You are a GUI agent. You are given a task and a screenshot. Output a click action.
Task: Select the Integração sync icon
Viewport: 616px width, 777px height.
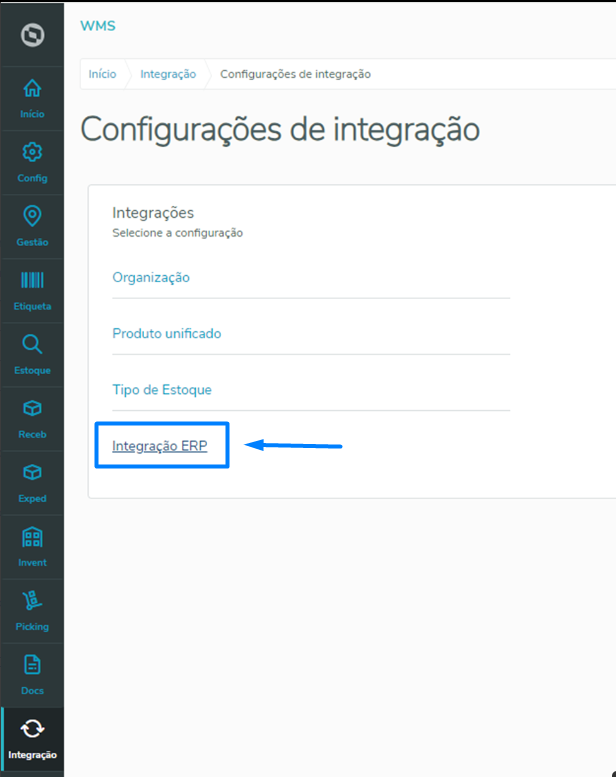click(32, 729)
